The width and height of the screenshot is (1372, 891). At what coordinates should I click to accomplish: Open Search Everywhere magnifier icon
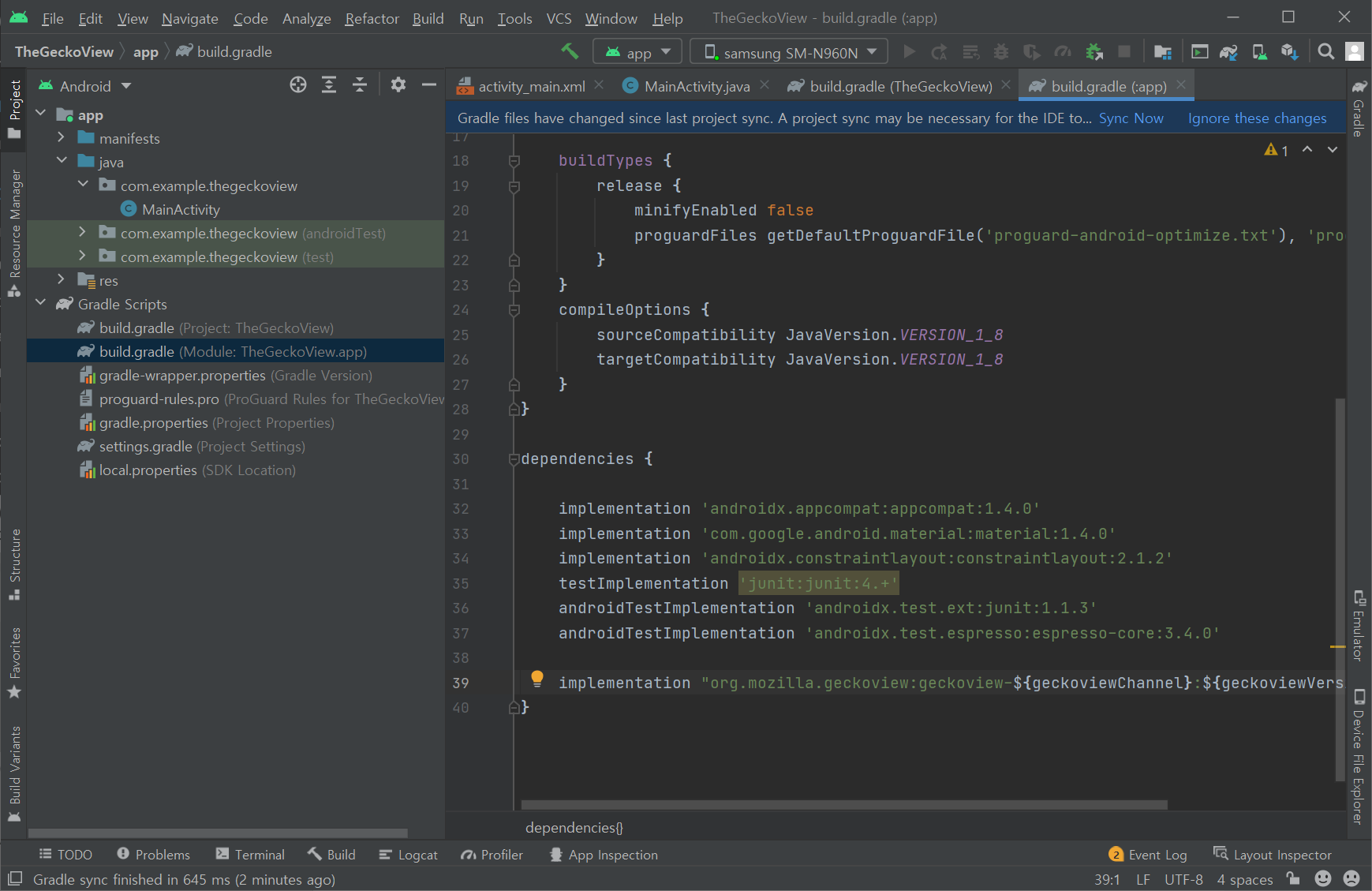coord(1326,52)
